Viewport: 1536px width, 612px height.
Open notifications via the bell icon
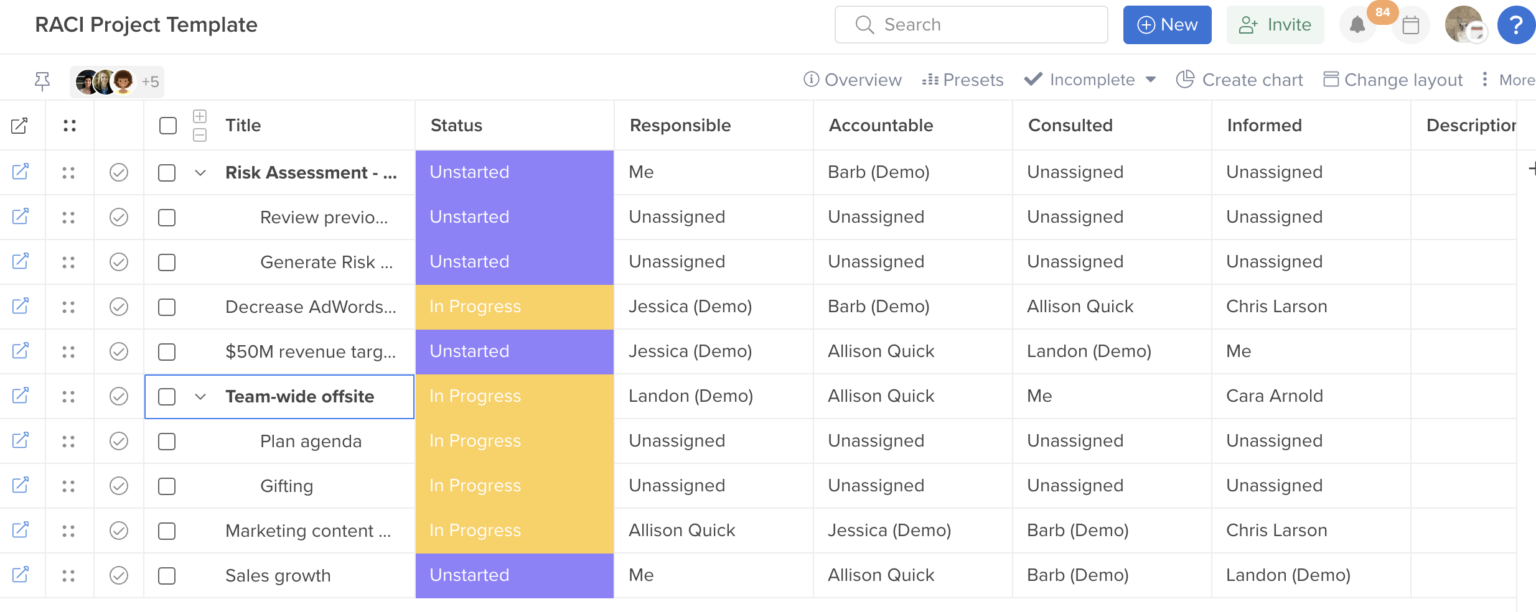point(1358,24)
